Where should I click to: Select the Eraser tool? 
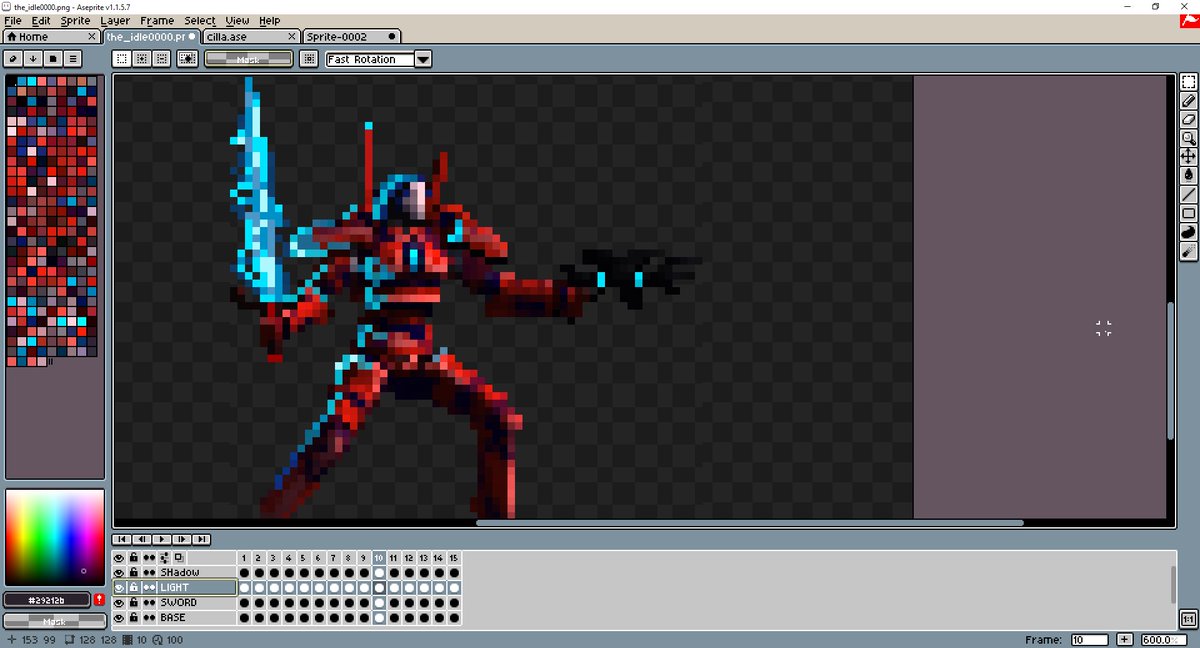click(x=1189, y=120)
